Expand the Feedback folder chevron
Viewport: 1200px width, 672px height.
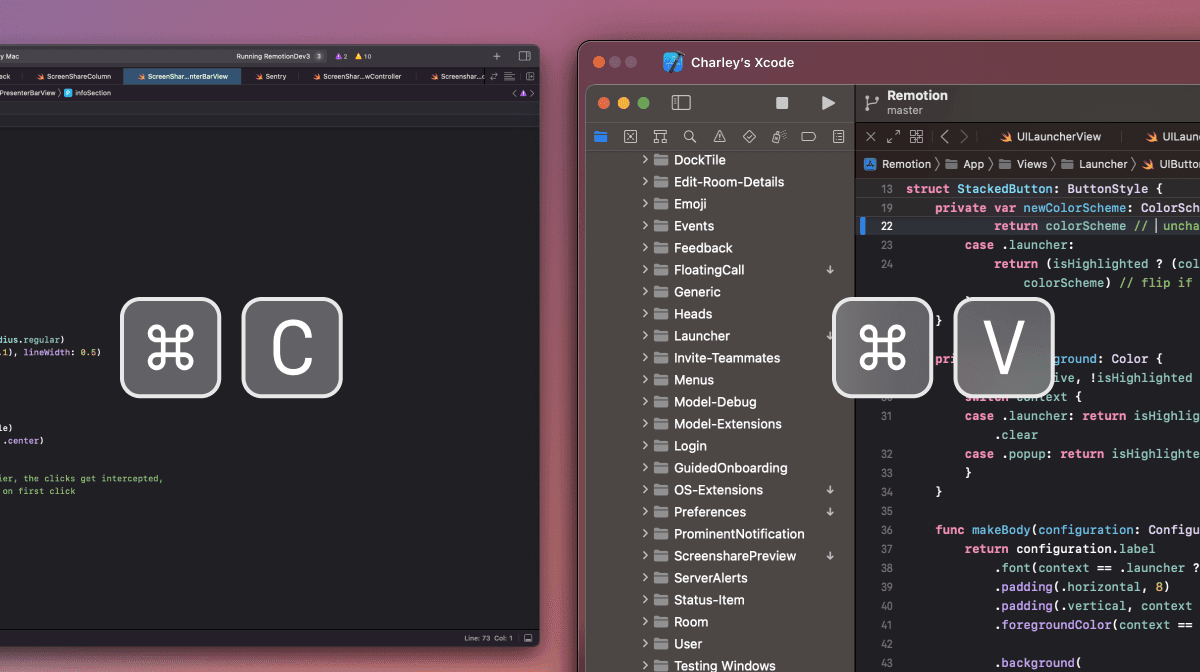tap(645, 248)
